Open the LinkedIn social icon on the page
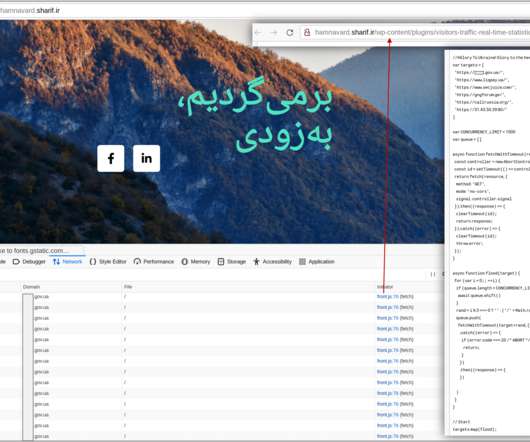Screen dimensions: 530x442 point(146,158)
